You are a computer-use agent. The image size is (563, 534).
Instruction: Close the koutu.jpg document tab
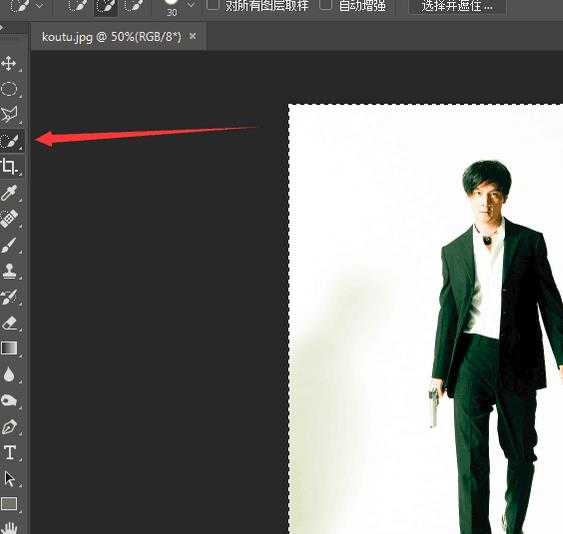tap(193, 36)
